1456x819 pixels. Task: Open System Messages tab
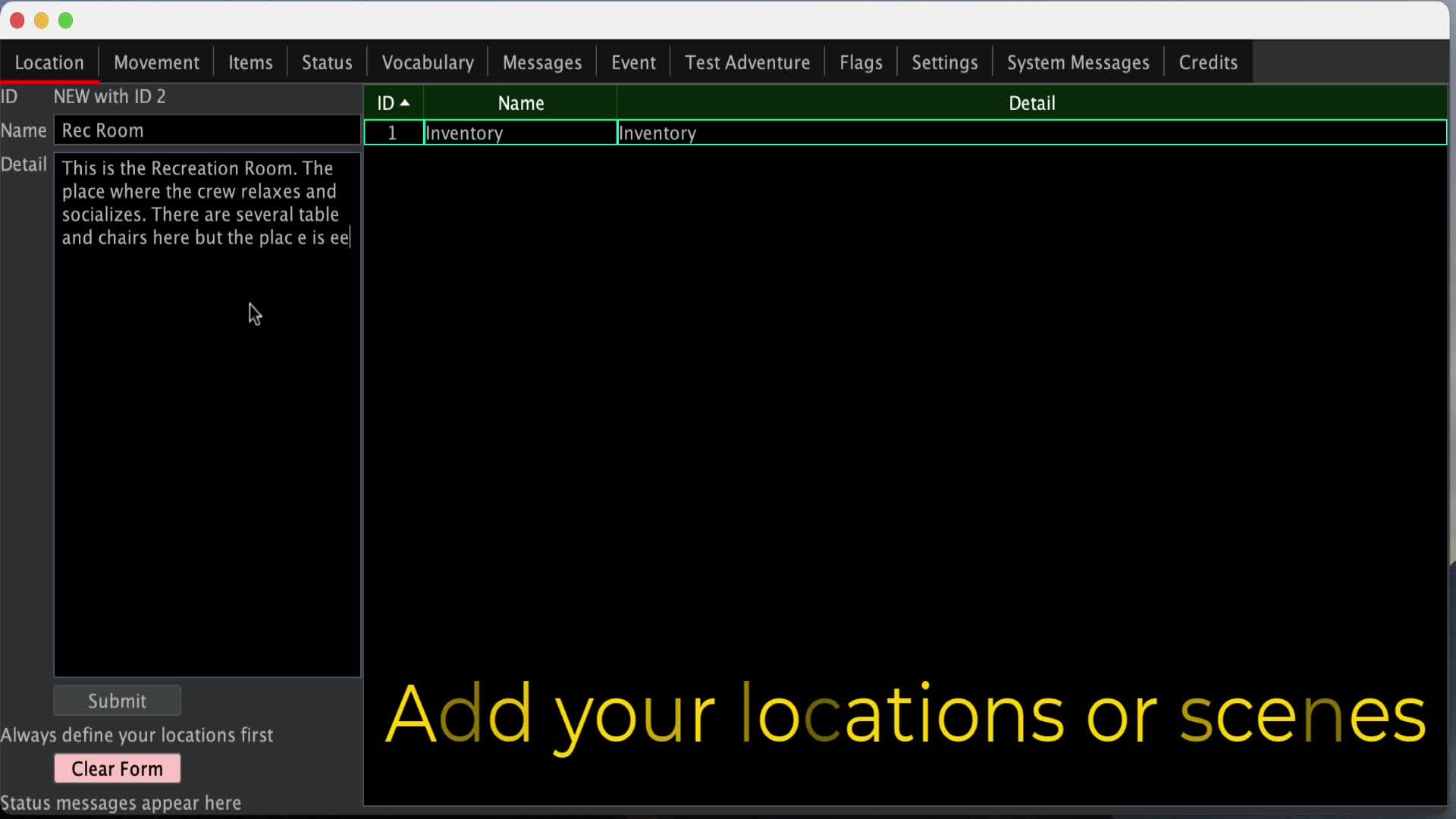(1078, 62)
